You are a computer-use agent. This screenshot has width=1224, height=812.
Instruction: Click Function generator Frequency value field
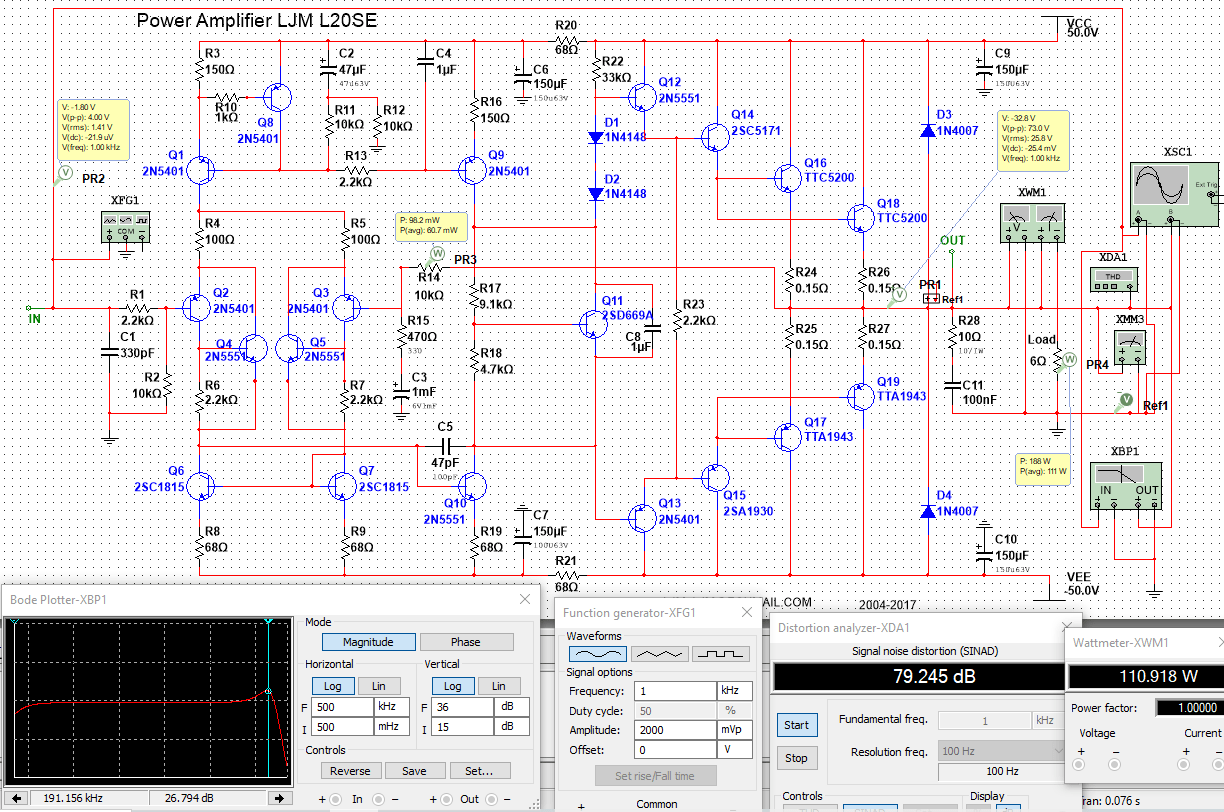(674, 691)
